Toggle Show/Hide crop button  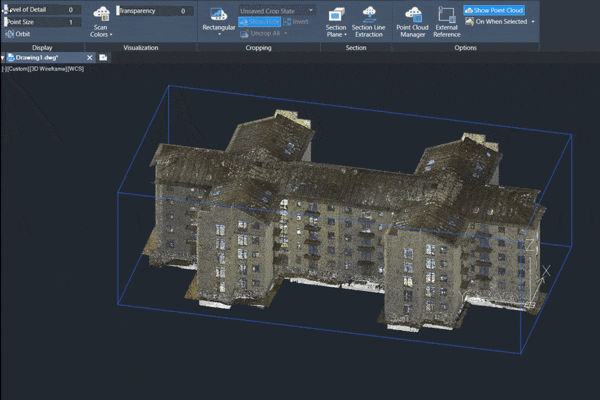coord(259,22)
